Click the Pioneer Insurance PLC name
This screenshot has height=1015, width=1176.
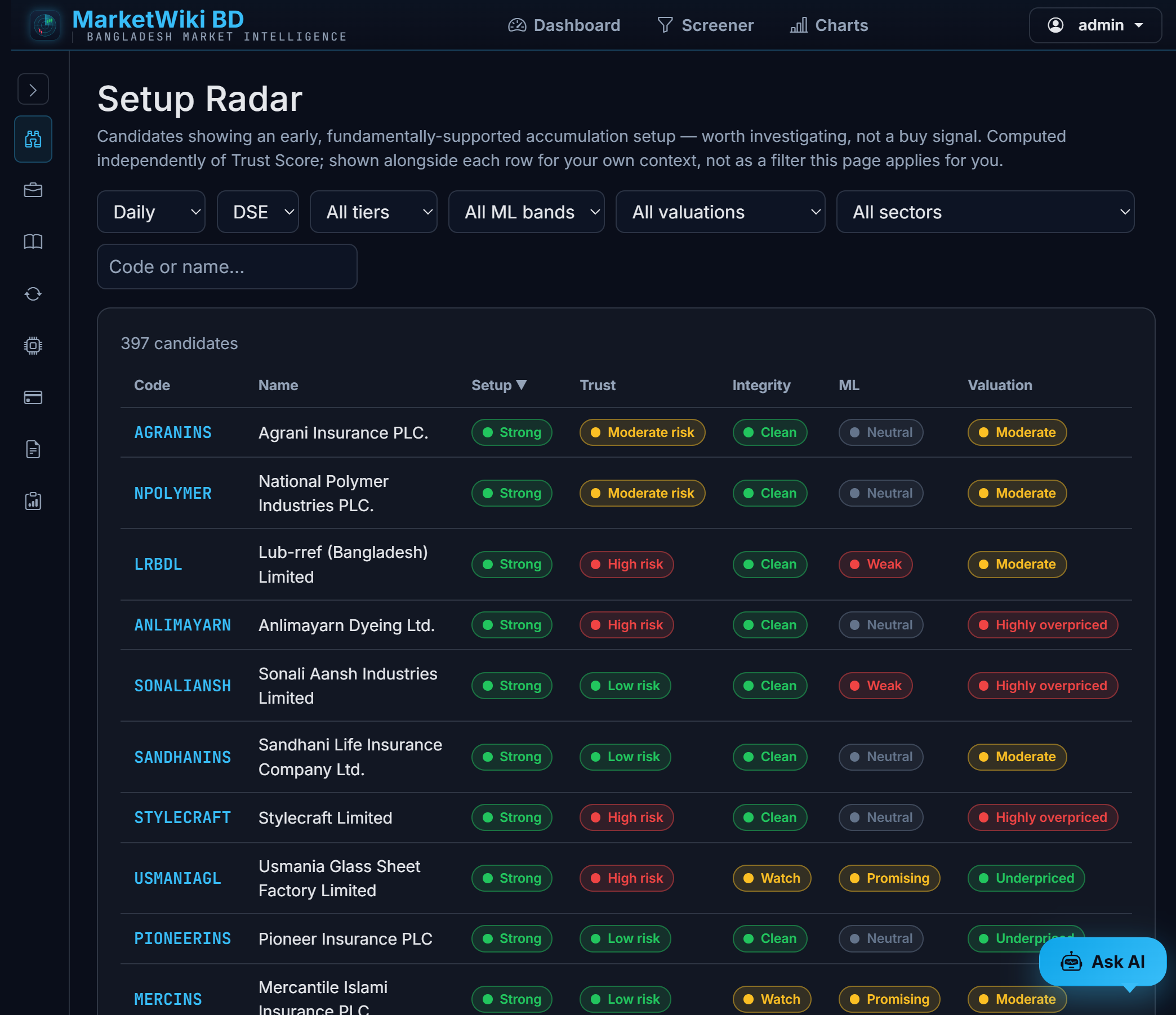345,938
